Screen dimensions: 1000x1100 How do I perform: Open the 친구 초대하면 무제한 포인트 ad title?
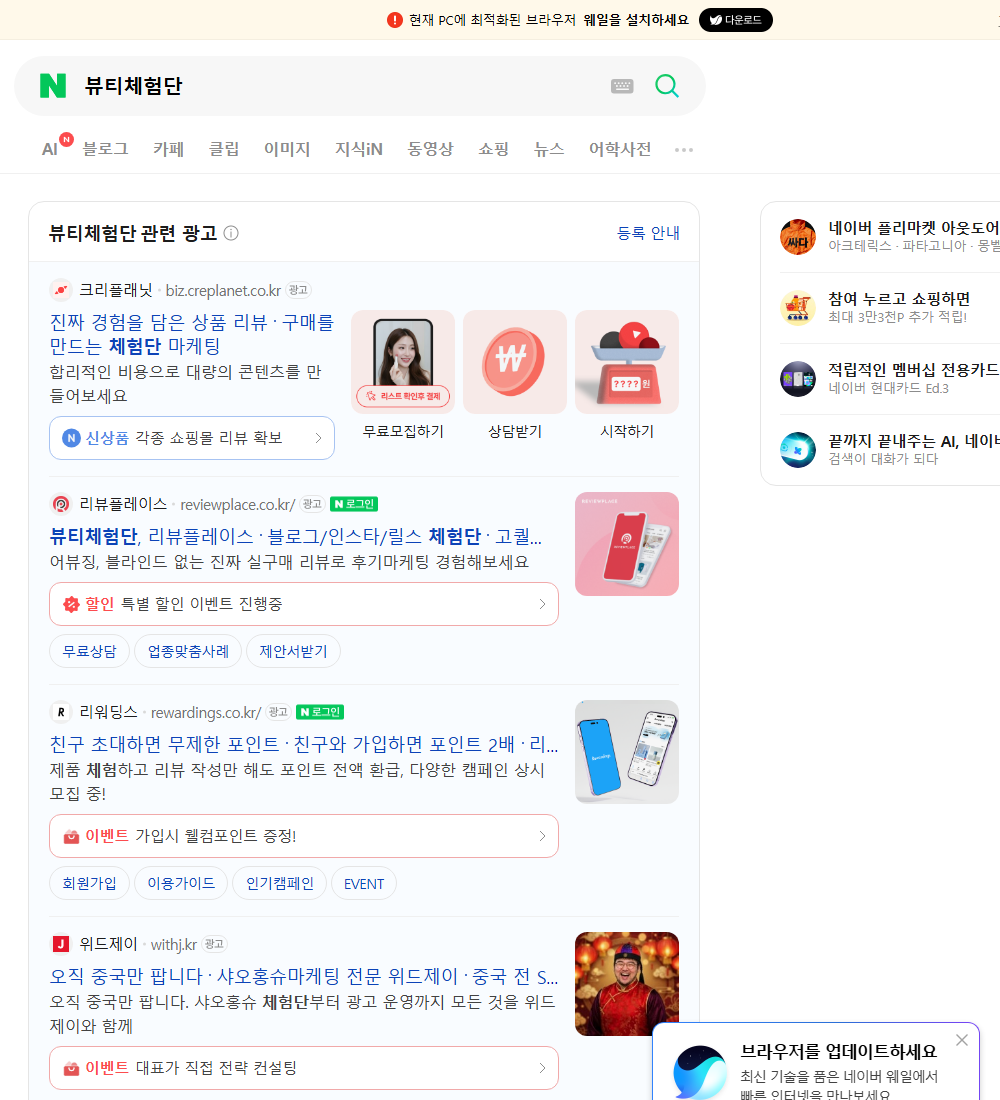(x=304, y=744)
